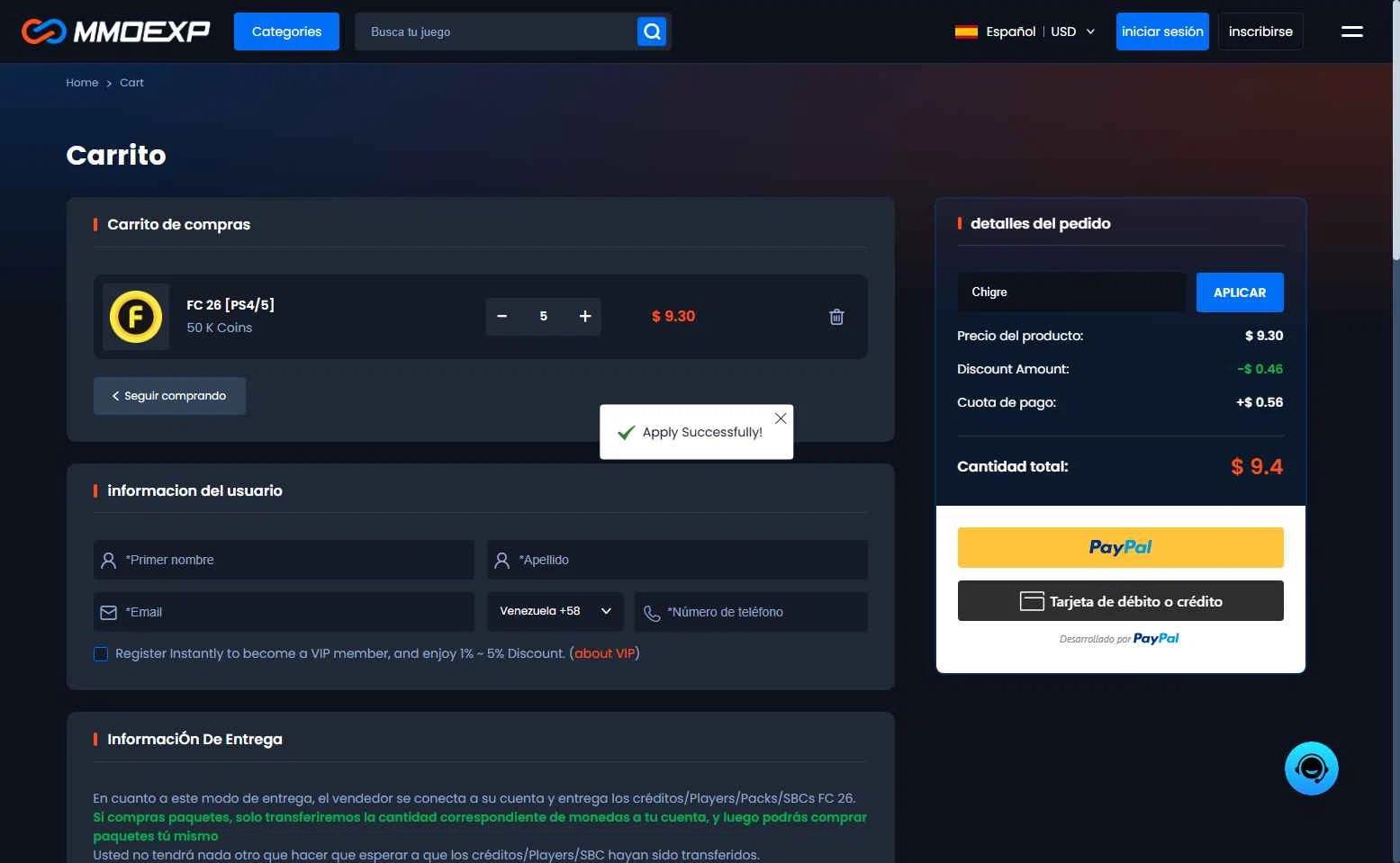Click the inscribirse button
This screenshot has width=1400, height=863.
[1260, 31]
